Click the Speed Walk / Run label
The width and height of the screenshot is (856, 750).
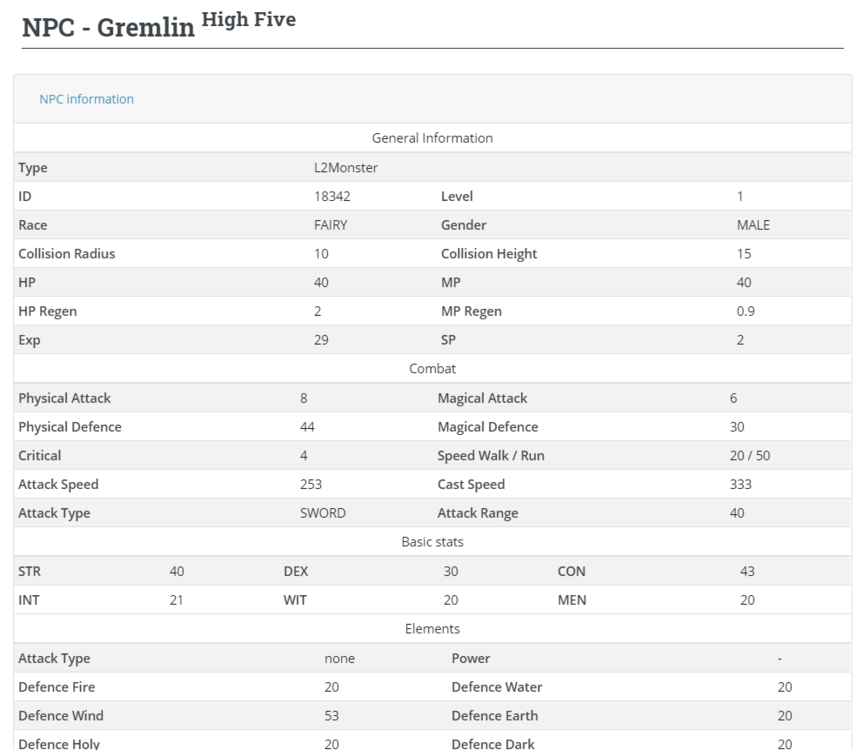[490, 455]
